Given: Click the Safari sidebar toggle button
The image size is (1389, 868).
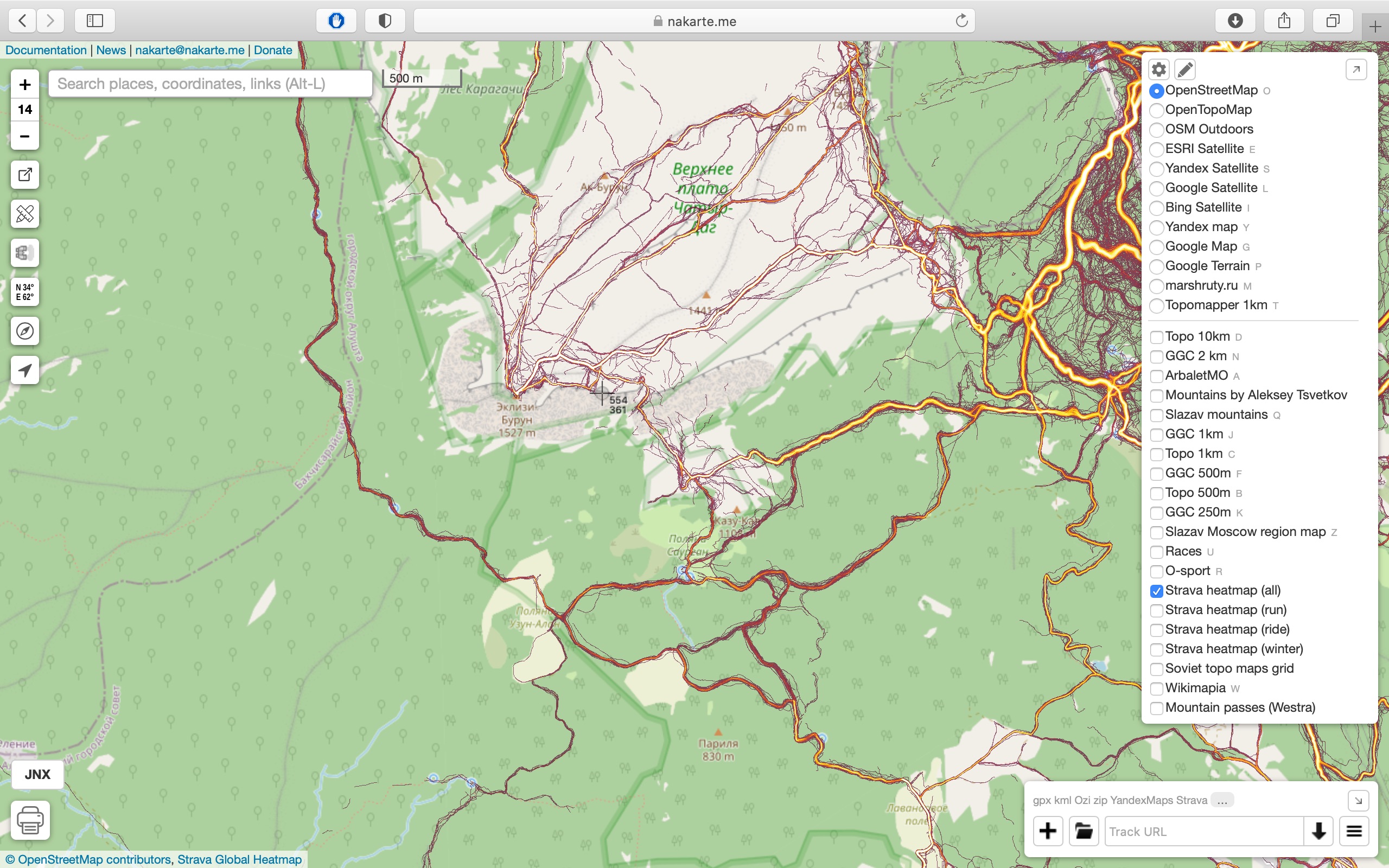Looking at the screenshot, I should click(x=95, y=21).
